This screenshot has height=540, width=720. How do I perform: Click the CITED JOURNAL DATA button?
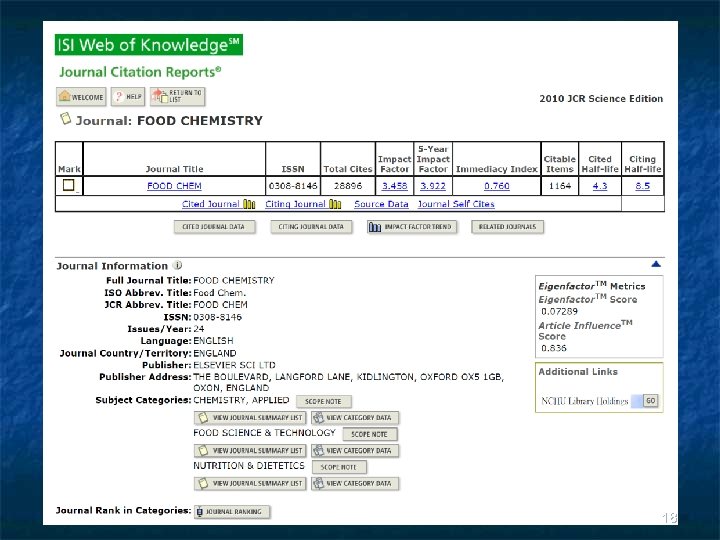point(214,227)
